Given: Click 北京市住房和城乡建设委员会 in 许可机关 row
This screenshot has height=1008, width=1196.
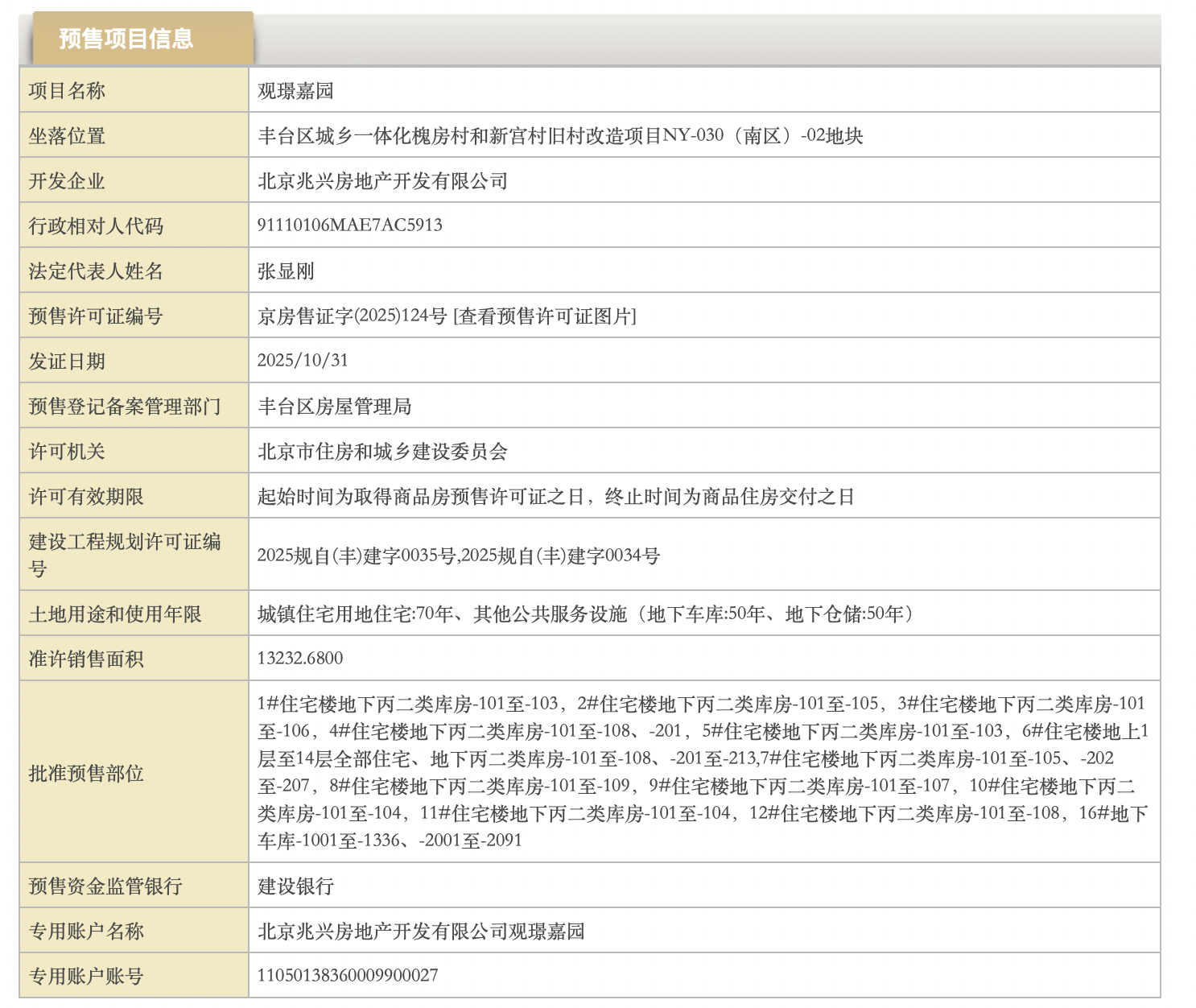Looking at the screenshot, I should click(x=382, y=452).
